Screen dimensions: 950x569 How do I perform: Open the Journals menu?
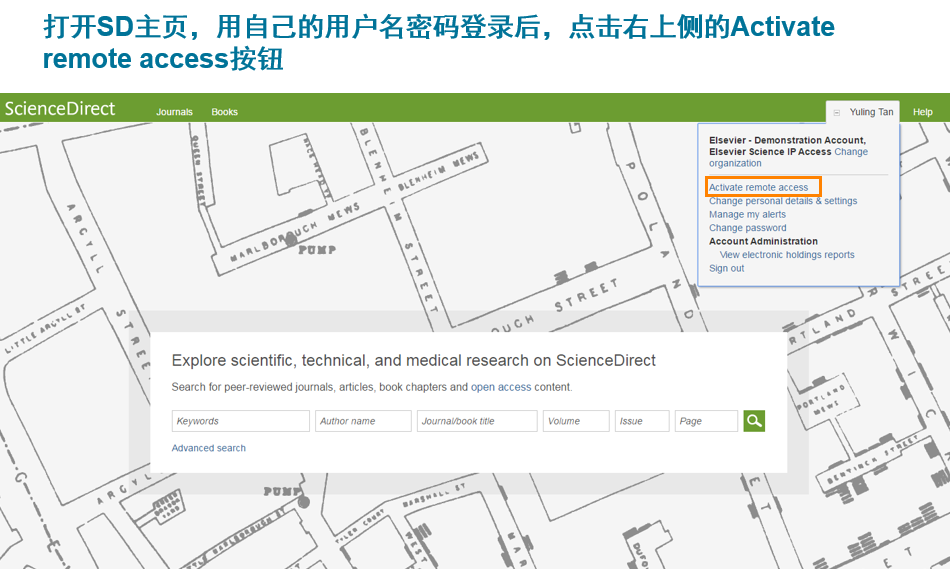174,112
